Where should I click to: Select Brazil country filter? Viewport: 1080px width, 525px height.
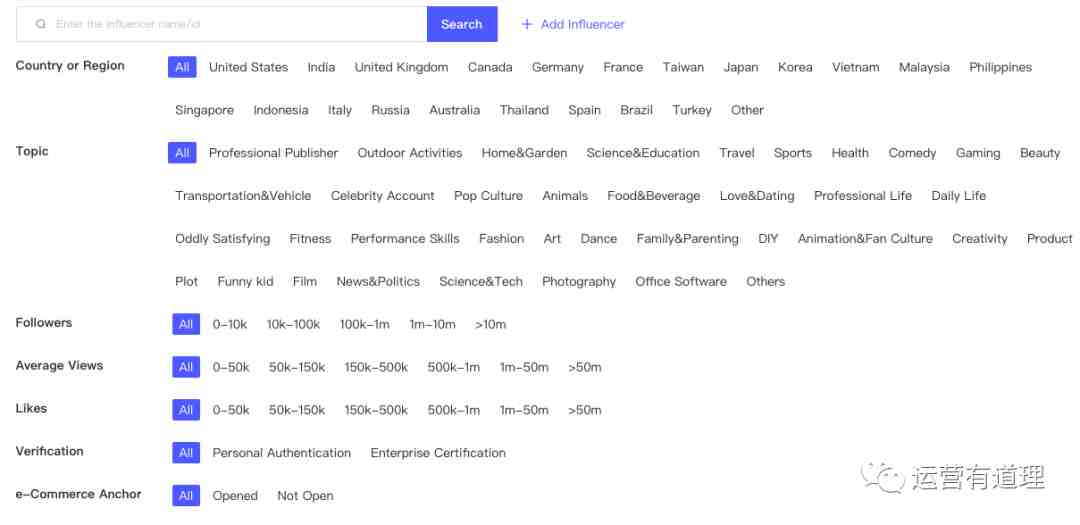coord(636,110)
